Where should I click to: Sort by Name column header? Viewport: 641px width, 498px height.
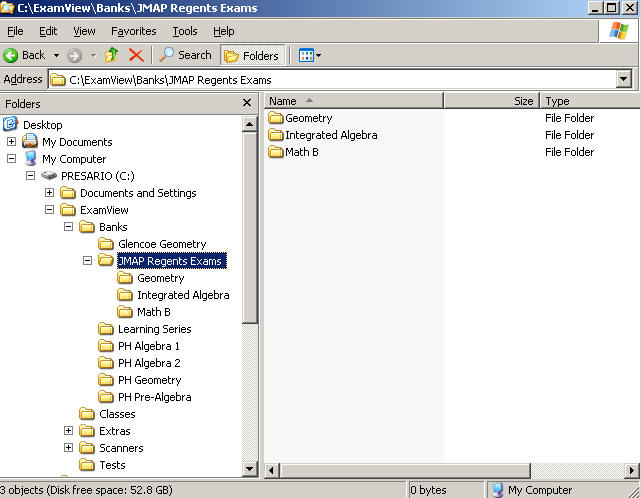click(x=354, y=101)
